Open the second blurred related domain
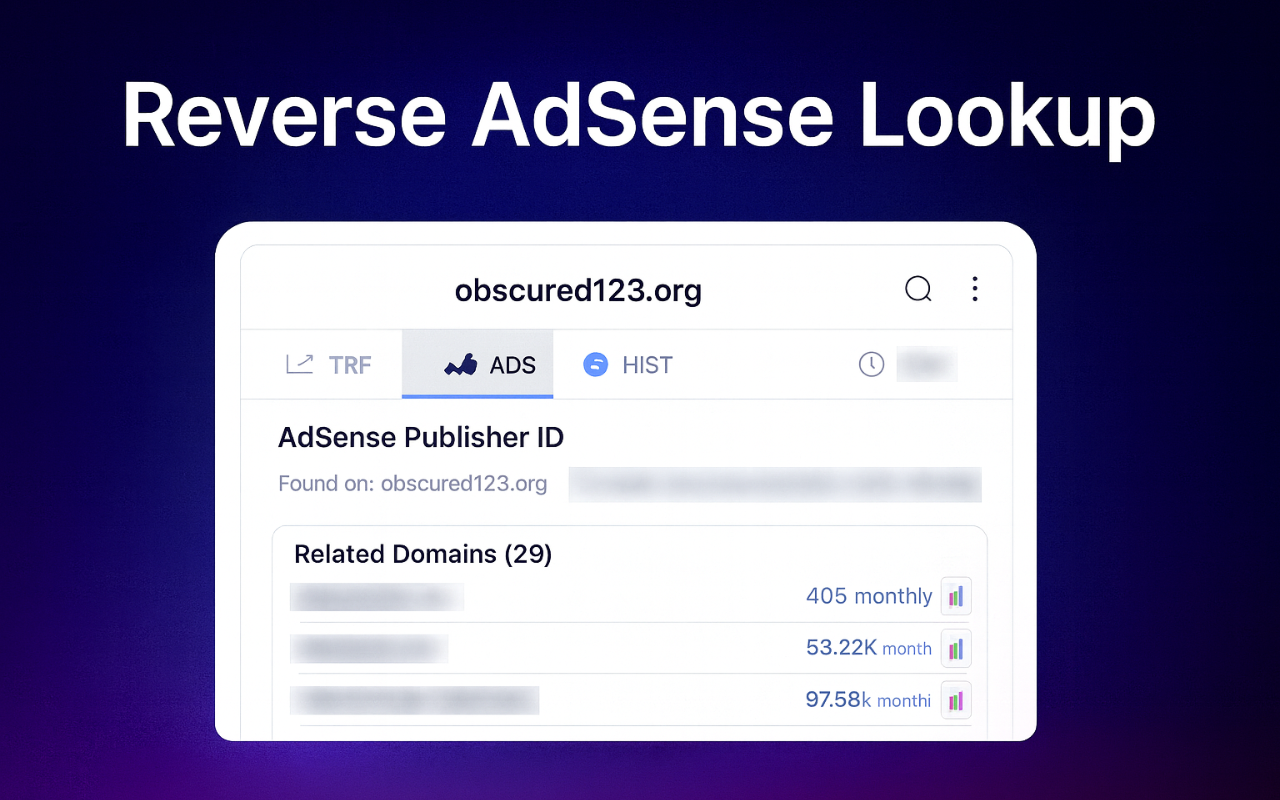Image resolution: width=1280 pixels, height=800 pixels. coord(369,649)
